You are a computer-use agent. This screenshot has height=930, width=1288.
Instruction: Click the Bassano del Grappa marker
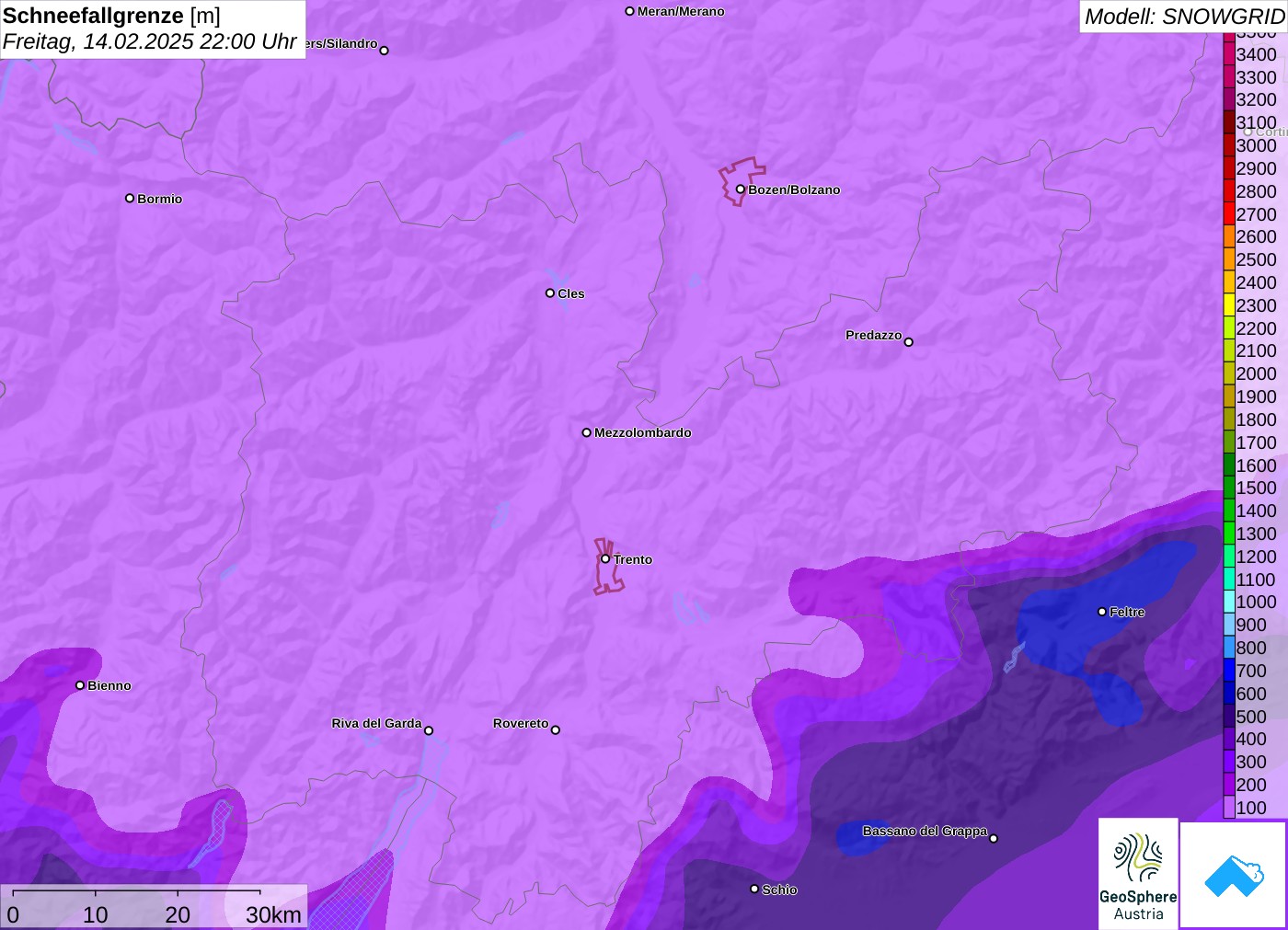coord(993,838)
